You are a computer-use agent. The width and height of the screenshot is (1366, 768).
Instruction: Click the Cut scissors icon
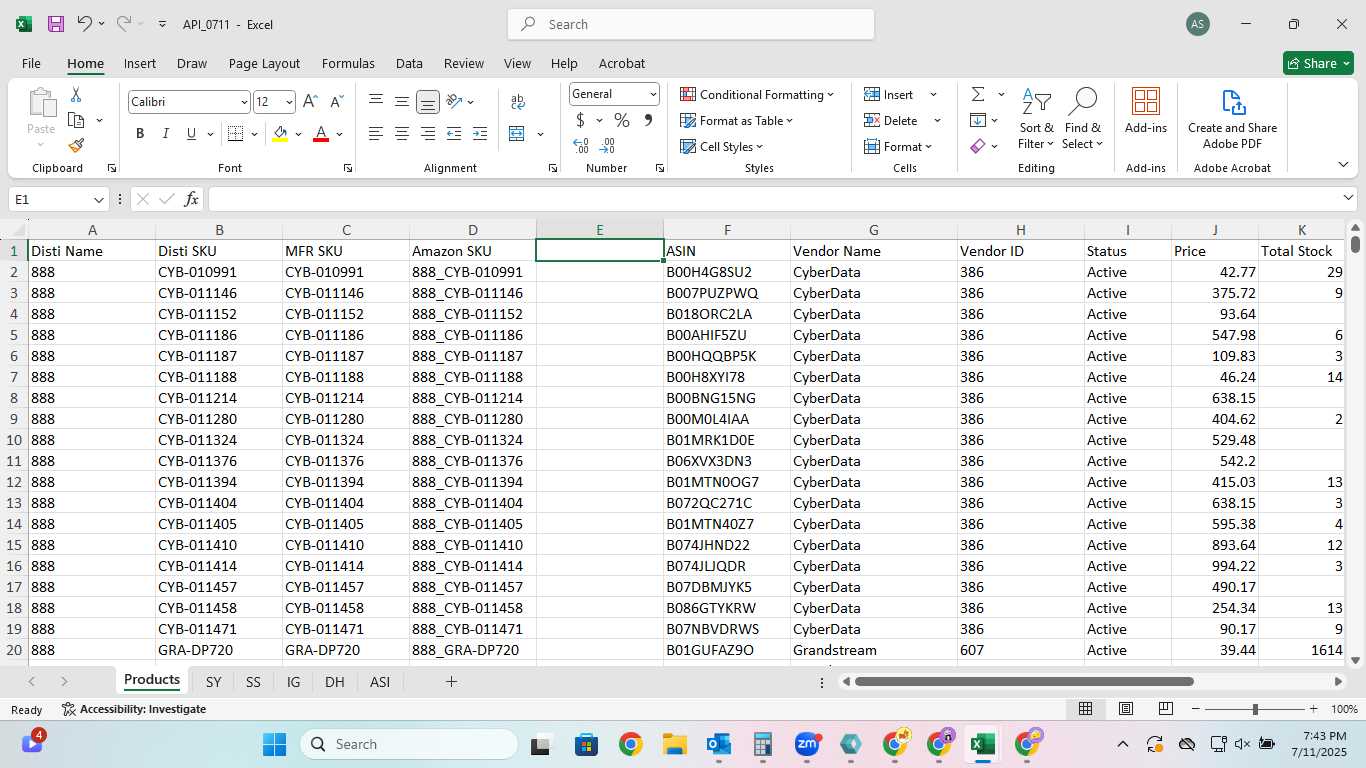coord(76,95)
